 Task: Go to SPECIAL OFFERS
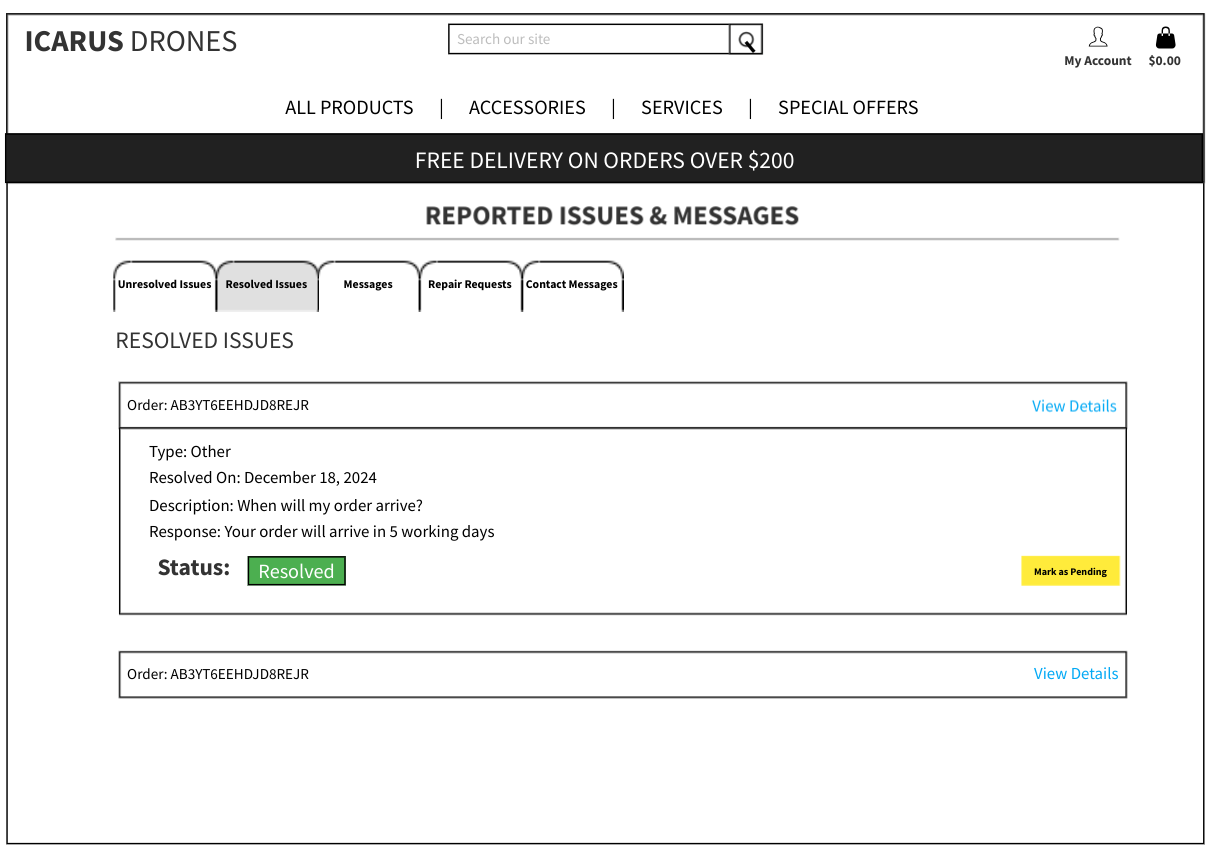847,107
